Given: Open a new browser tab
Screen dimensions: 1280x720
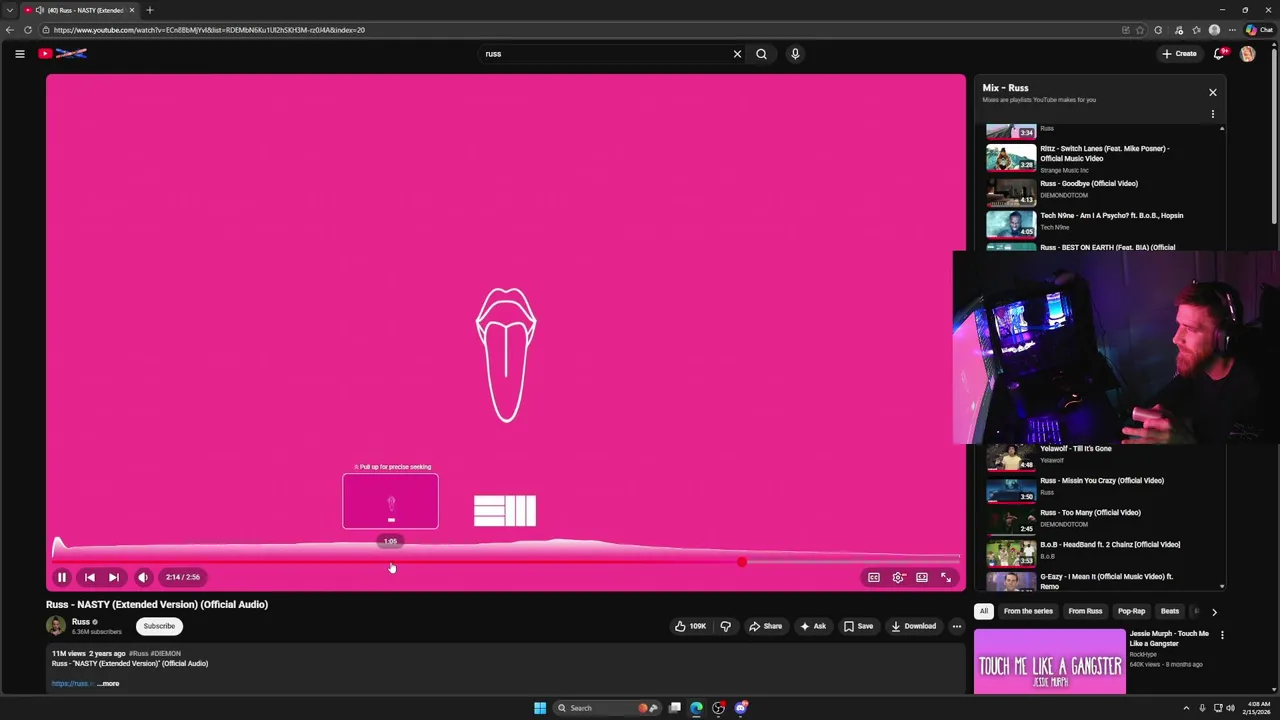Looking at the screenshot, I should pos(150,10).
